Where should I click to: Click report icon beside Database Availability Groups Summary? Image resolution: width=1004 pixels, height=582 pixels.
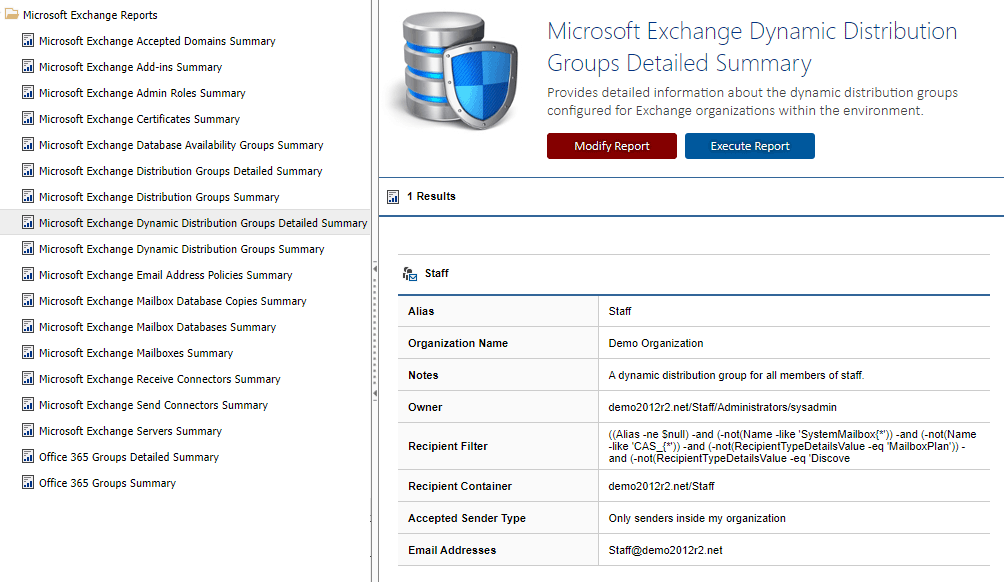click(x=28, y=144)
